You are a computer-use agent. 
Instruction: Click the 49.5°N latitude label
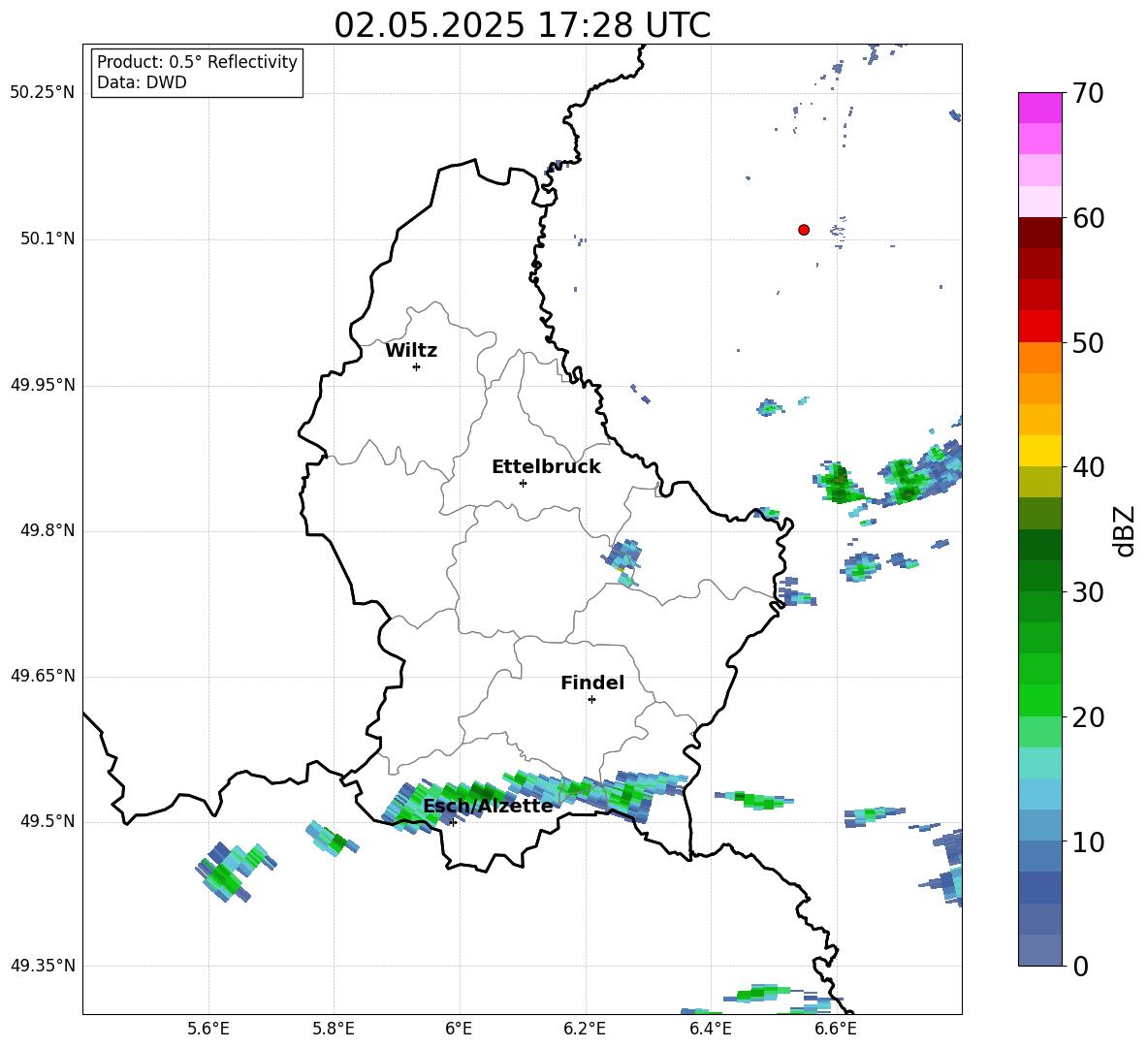[x=48, y=821]
